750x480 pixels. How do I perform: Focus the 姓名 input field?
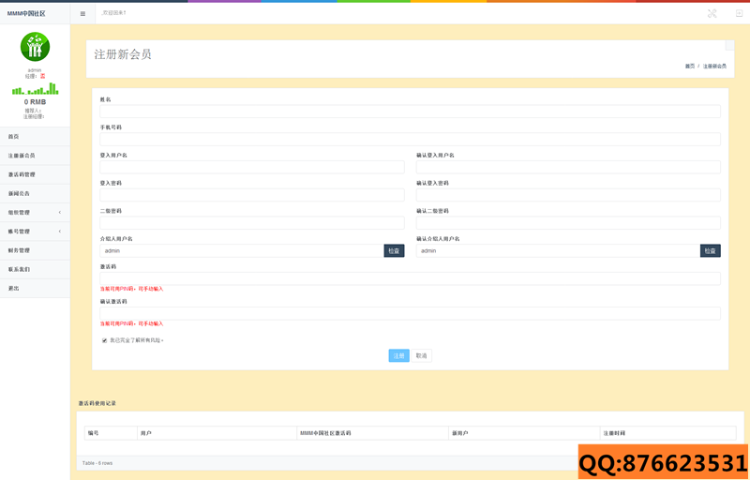410,111
